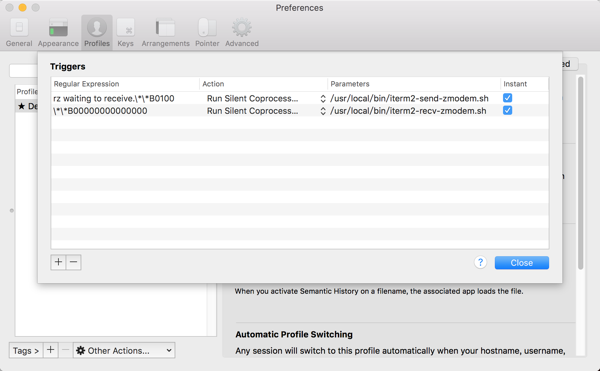Remove trigger with the minus button
The width and height of the screenshot is (600, 371).
point(74,262)
